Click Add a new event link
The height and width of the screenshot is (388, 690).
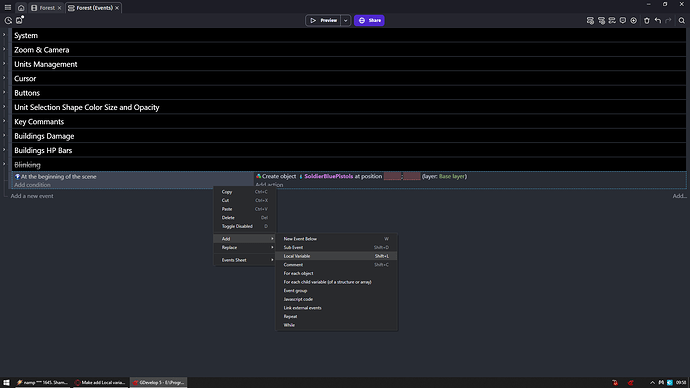[x=32, y=196]
